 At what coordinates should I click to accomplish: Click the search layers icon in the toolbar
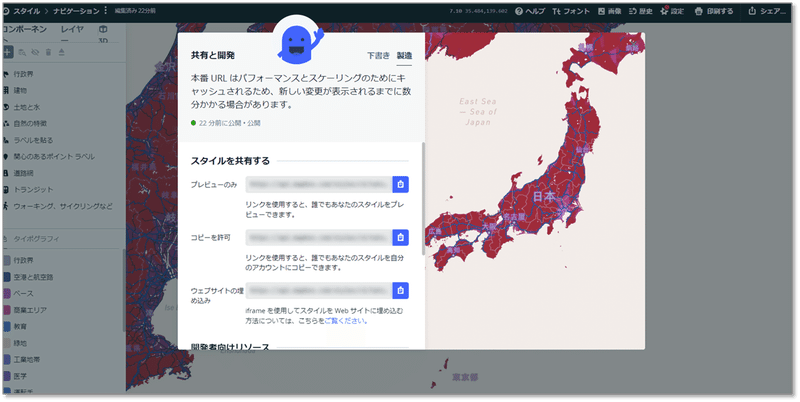(22, 52)
